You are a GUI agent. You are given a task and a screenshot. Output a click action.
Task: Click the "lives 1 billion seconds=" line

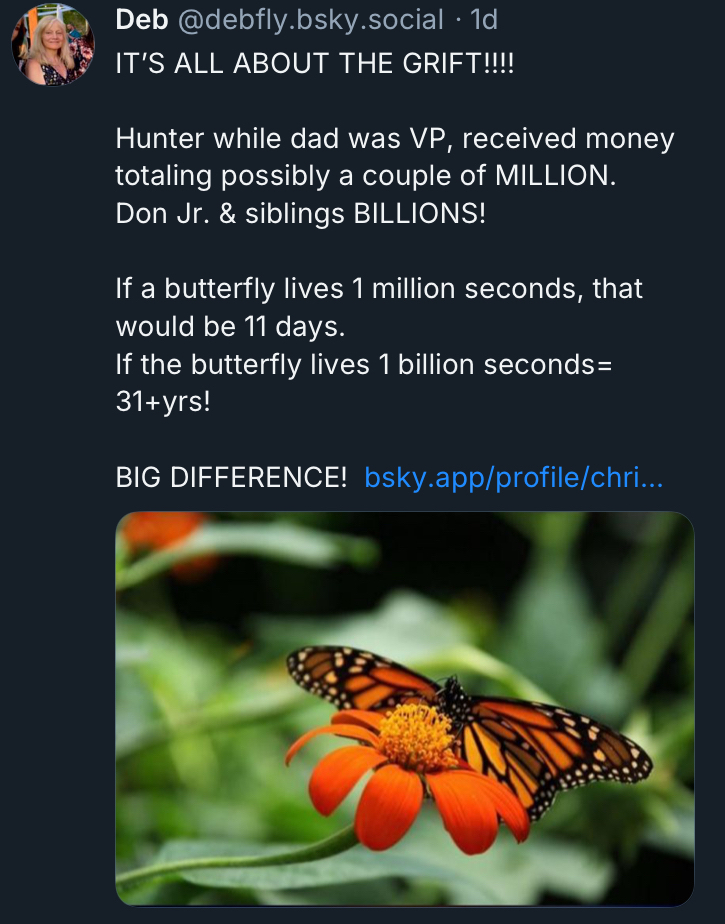click(x=363, y=364)
